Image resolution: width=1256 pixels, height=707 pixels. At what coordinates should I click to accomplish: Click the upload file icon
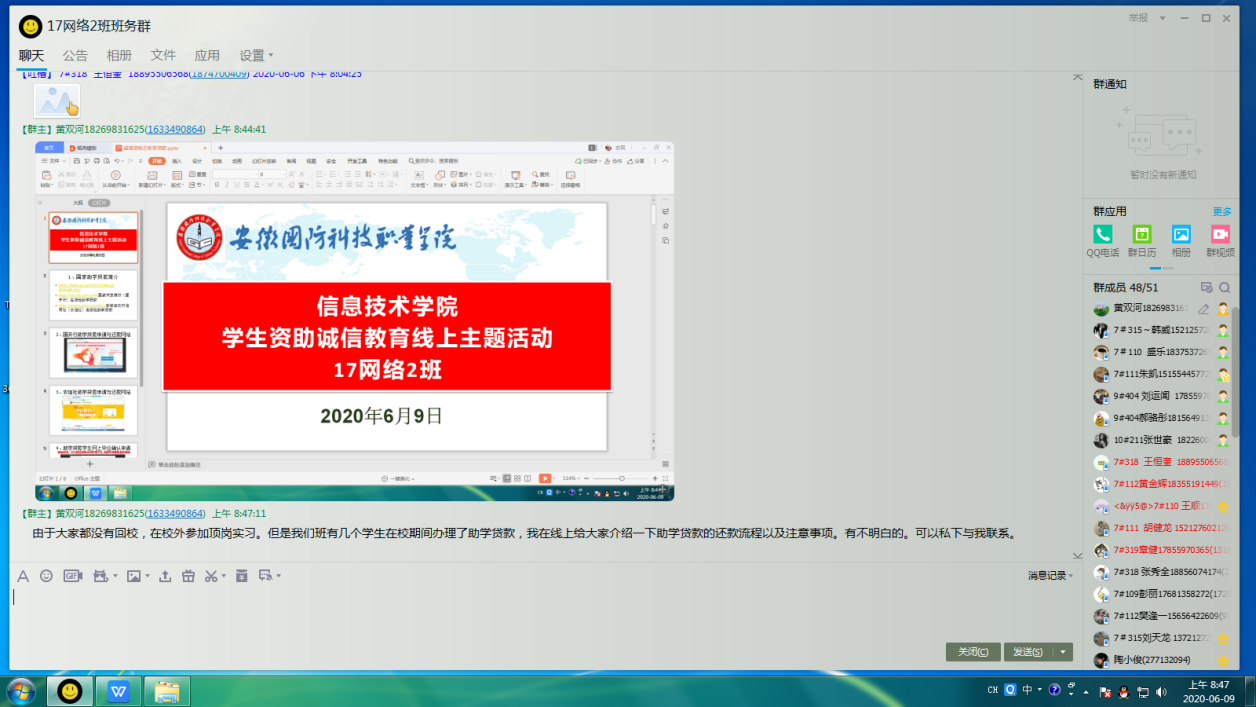pyautogui.click(x=165, y=576)
